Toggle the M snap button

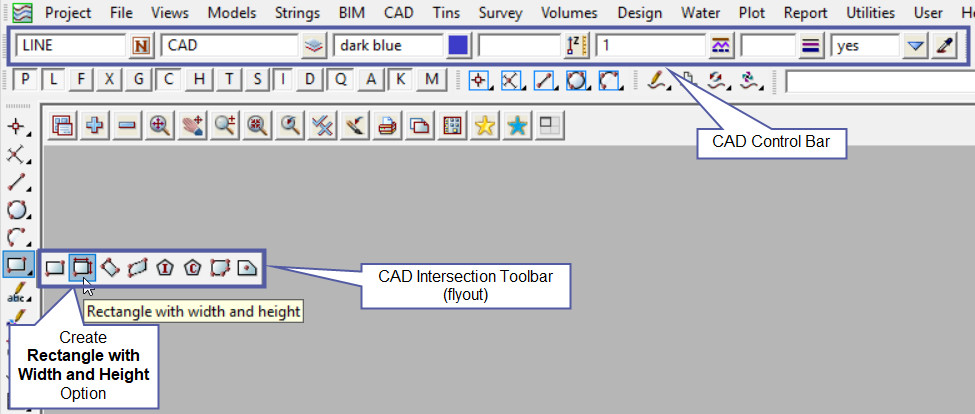click(x=432, y=80)
